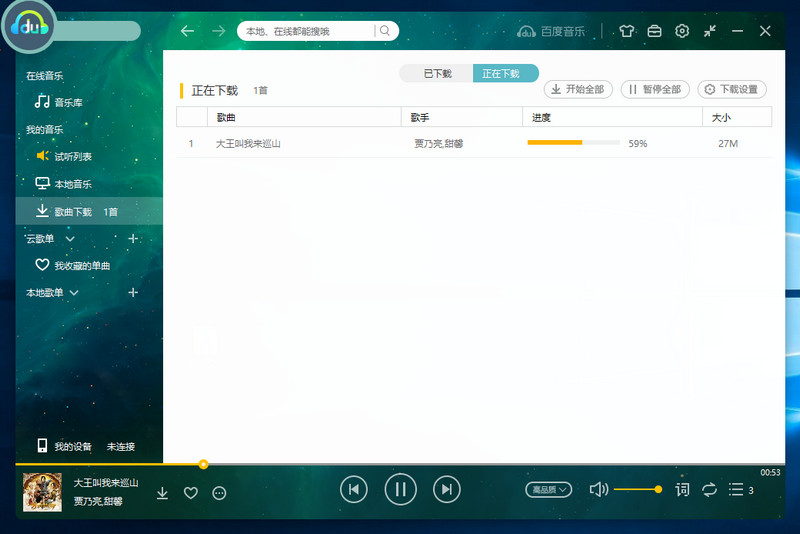Image resolution: width=800 pixels, height=534 pixels.
Task: Change the loop playback mode
Action: 710,489
